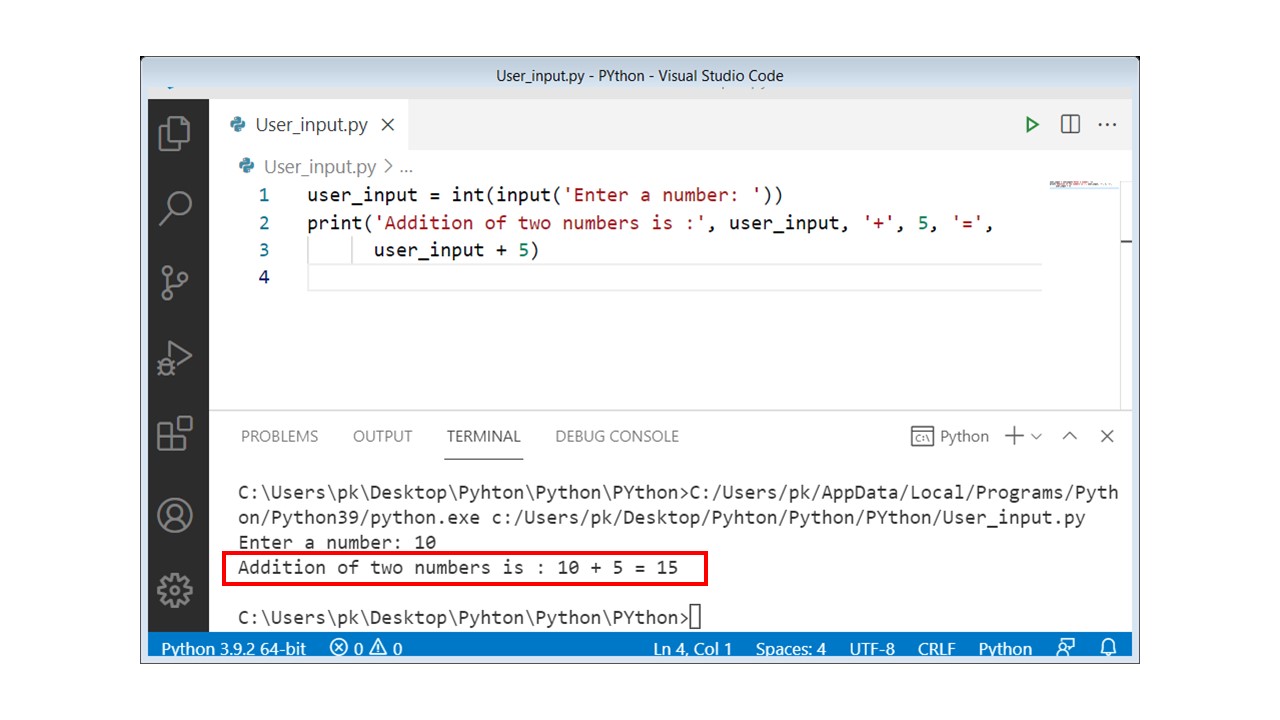This screenshot has height=720, width=1280.
Task: Select Python 3.9.2 64-bit interpreter in status bar
Action: coord(233,648)
